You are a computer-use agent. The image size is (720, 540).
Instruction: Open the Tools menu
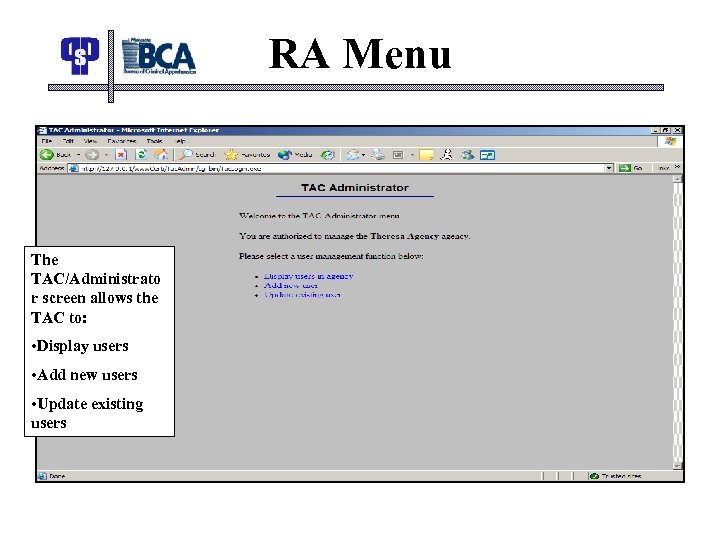(x=155, y=141)
